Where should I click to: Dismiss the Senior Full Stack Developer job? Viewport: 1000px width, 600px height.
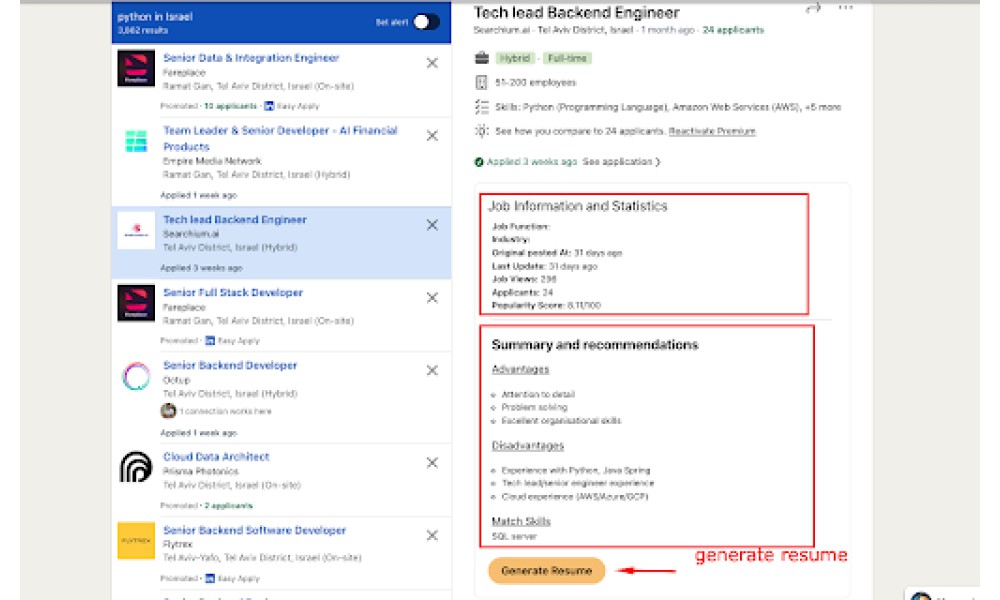pyautogui.click(x=432, y=298)
